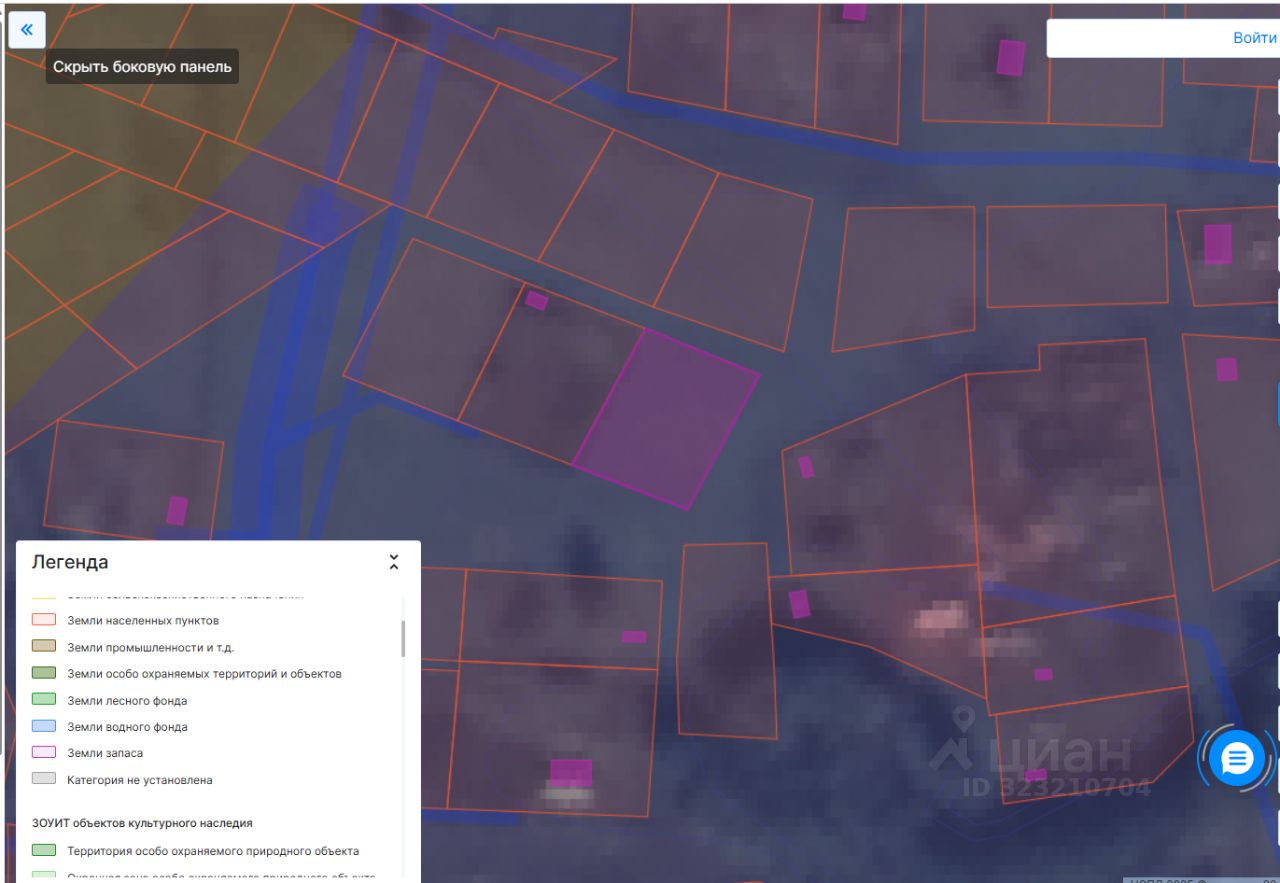Click the legend label Земли запаса
Image resolution: width=1280 pixels, height=883 pixels.
pyautogui.click(x=105, y=753)
